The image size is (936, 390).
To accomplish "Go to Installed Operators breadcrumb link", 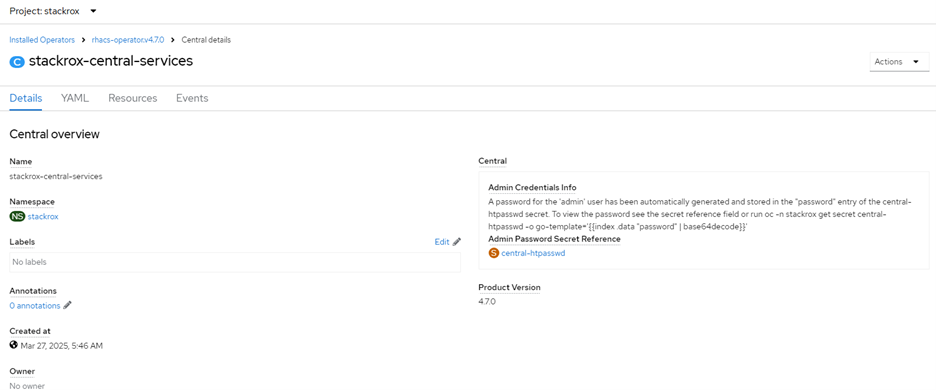I will point(42,40).
